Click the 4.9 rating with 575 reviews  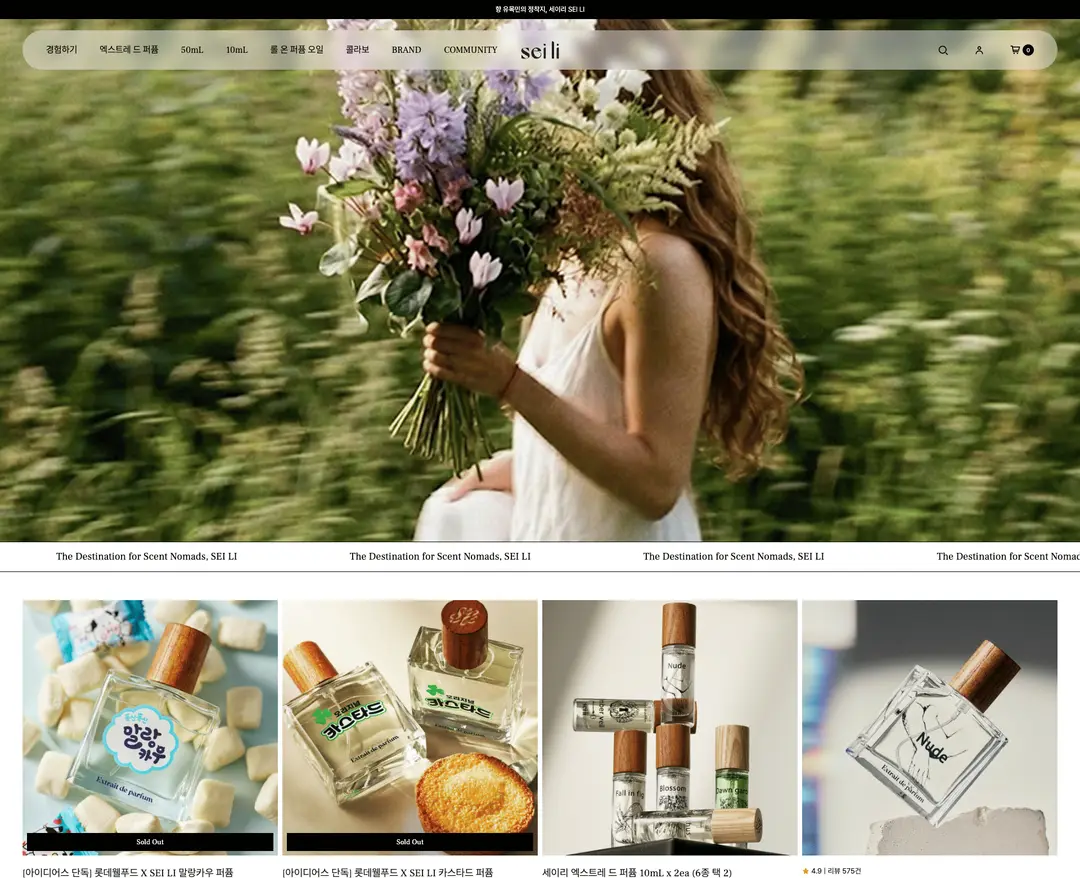tap(831, 871)
